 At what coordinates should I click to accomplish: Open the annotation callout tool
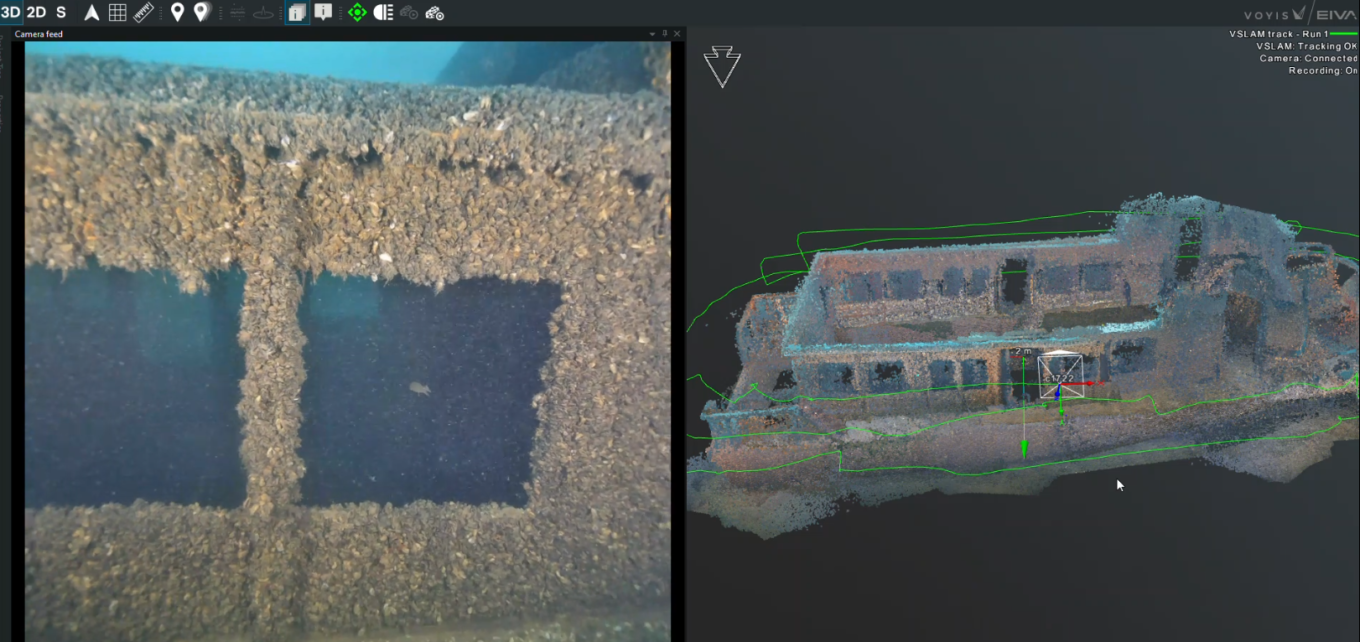coord(323,13)
